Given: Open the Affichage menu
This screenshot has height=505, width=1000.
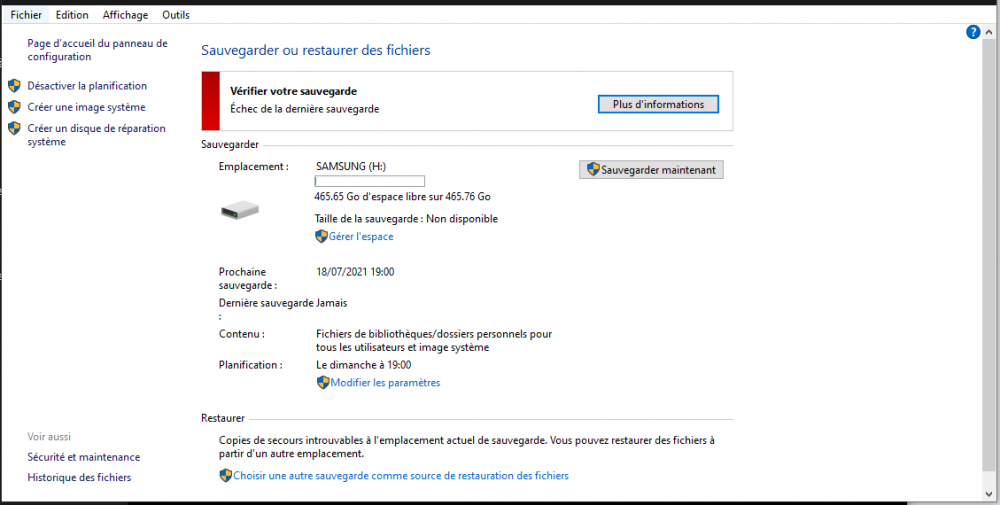Looking at the screenshot, I should click(x=126, y=15).
